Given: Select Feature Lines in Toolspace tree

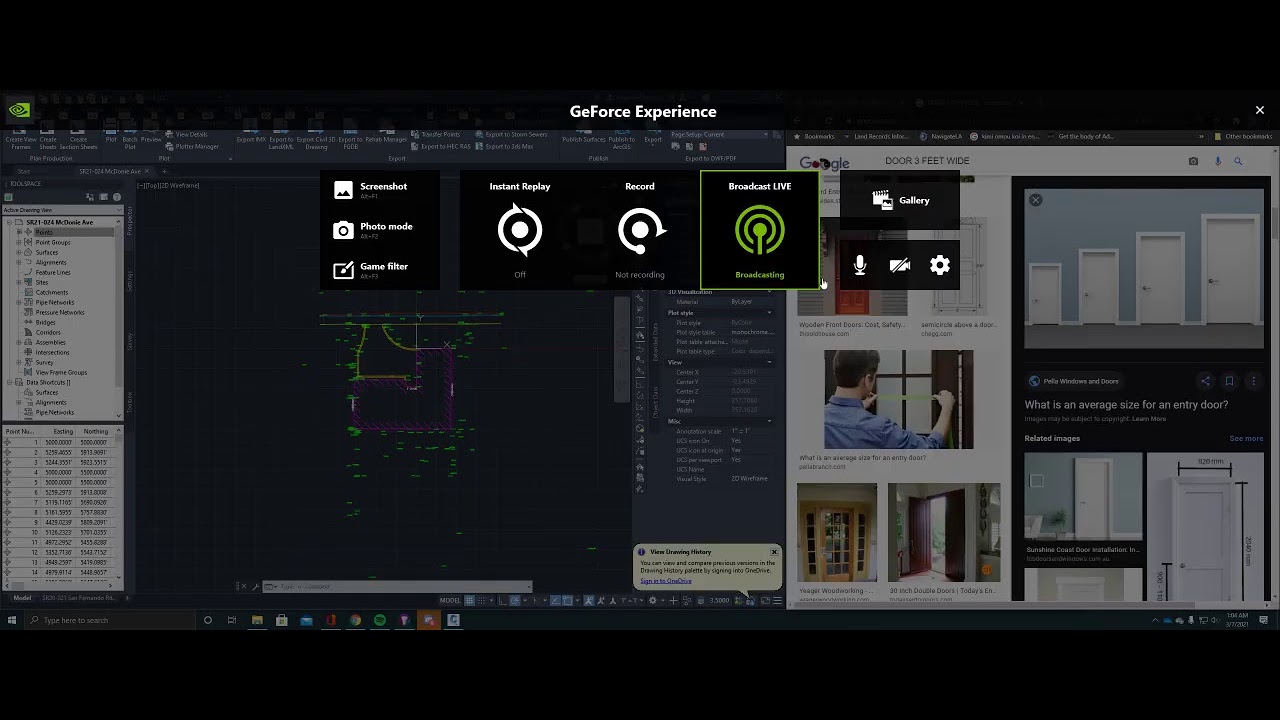Looking at the screenshot, I should coord(53,272).
